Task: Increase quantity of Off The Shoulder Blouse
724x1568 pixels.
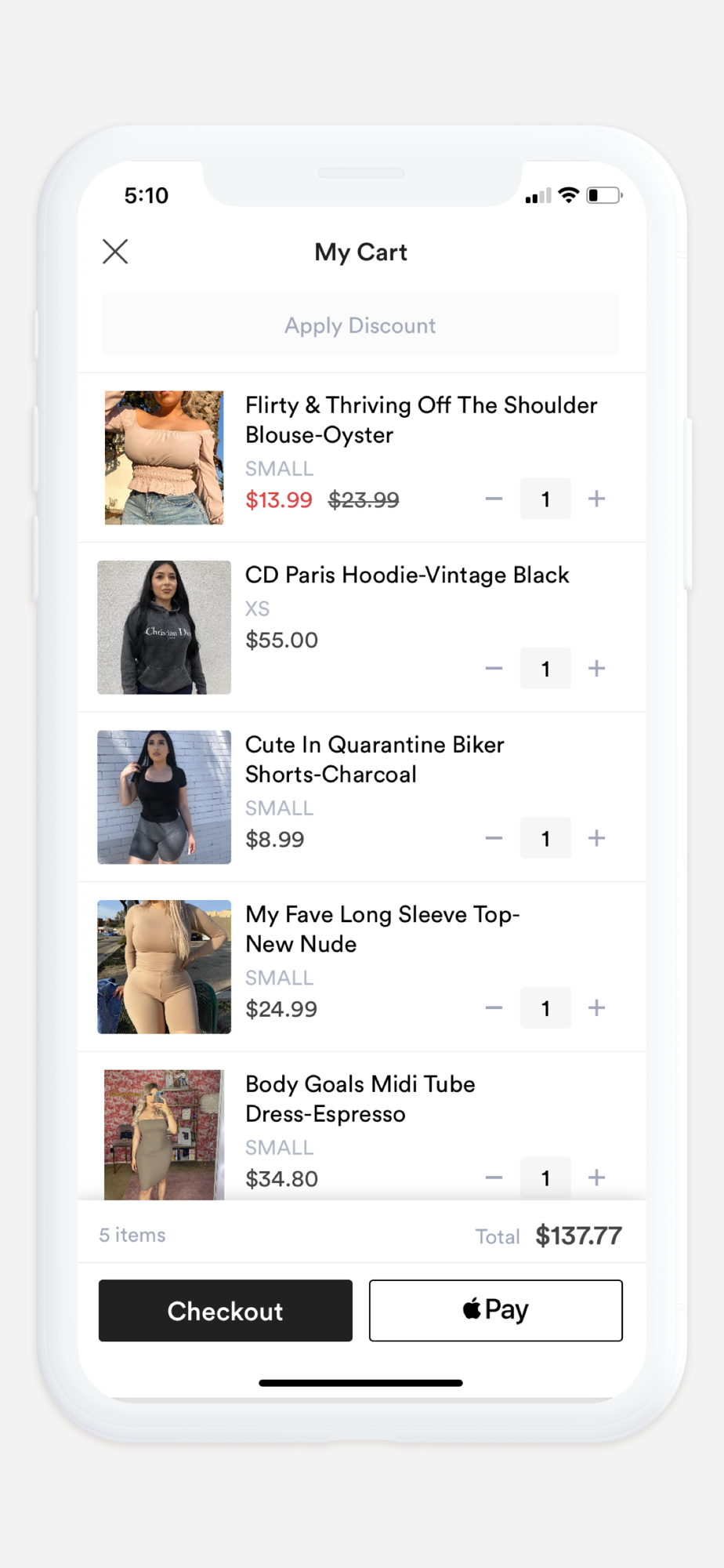Action: (x=597, y=499)
